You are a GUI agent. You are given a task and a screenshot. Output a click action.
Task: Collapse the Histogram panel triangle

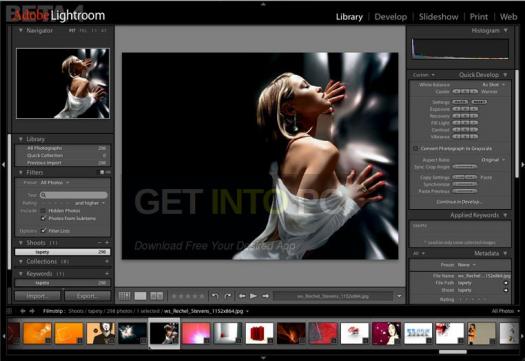[x=506, y=30]
